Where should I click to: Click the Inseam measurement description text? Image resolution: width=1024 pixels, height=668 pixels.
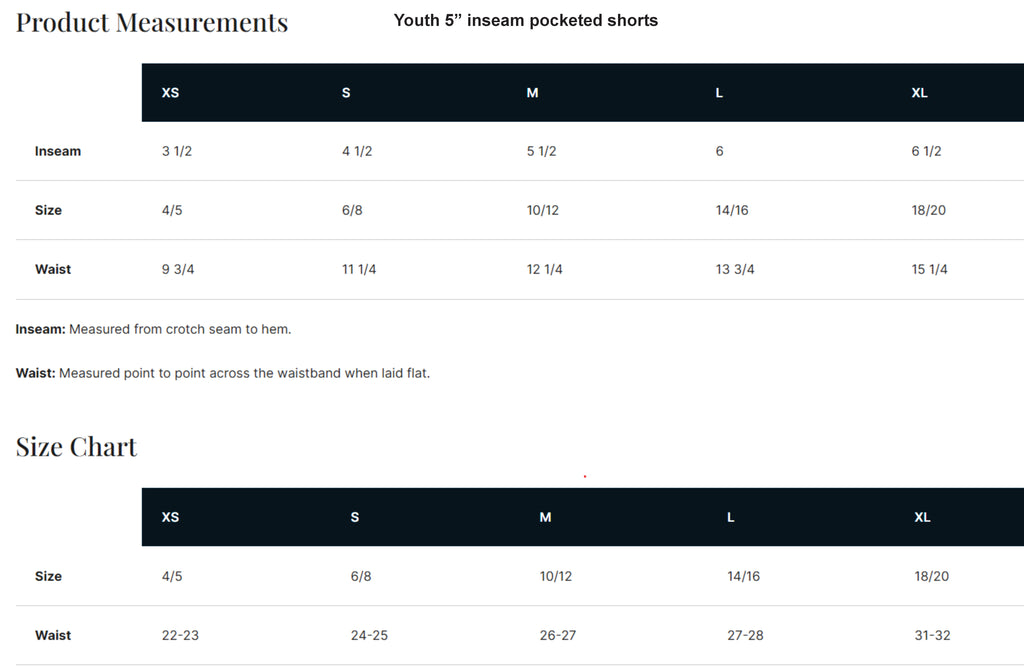pos(153,329)
